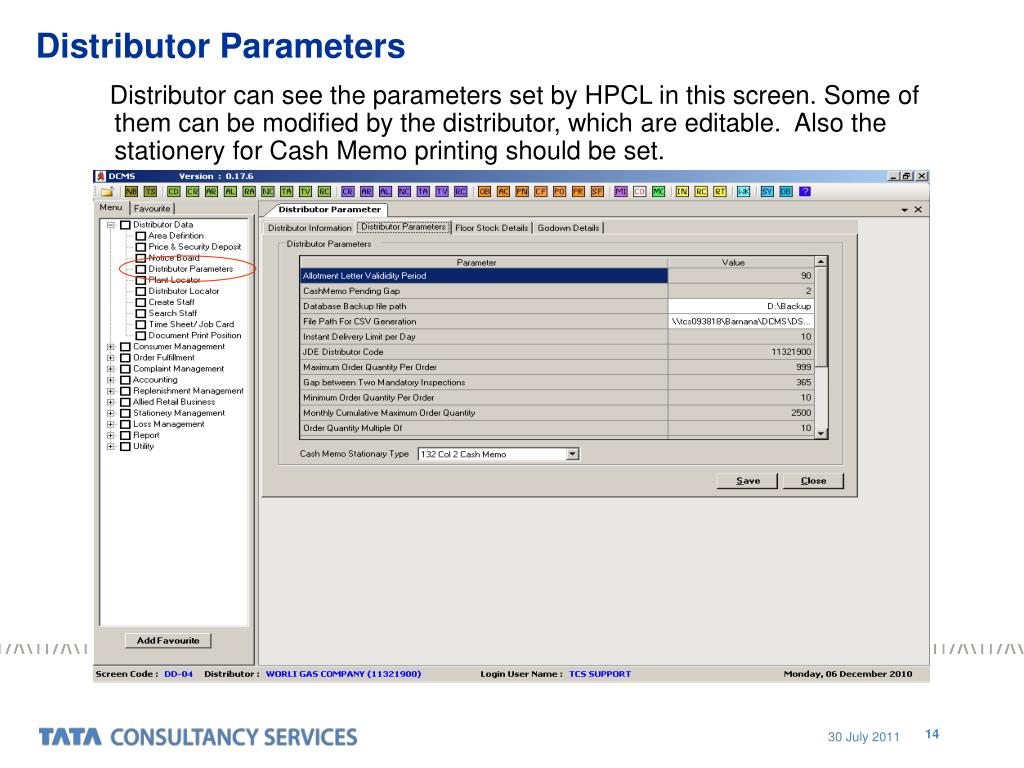The height and width of the screenshot is (768, 1024).
Task: Click the green CD toolbar icon
Action: pyautogui.click(x=174, y=191)
